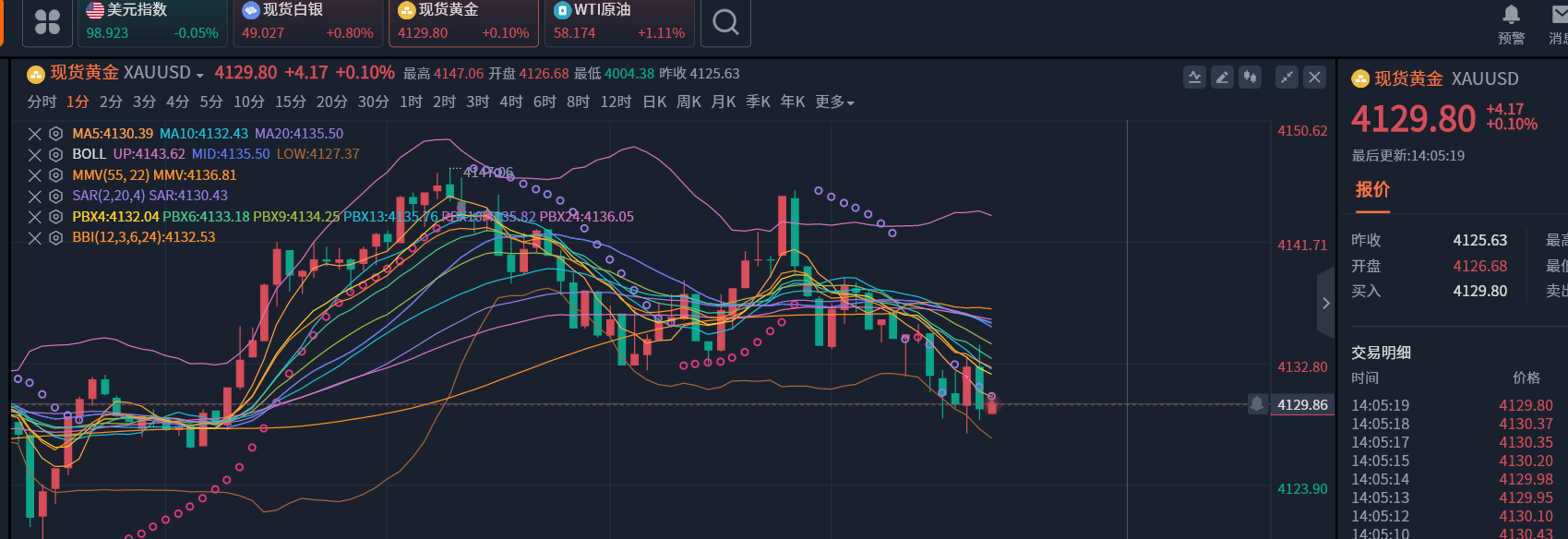The height and width of the screenshot is (539, 1568).
Task: Switch chart to 5分 timeframe
Action: click(x=210, y=102)
